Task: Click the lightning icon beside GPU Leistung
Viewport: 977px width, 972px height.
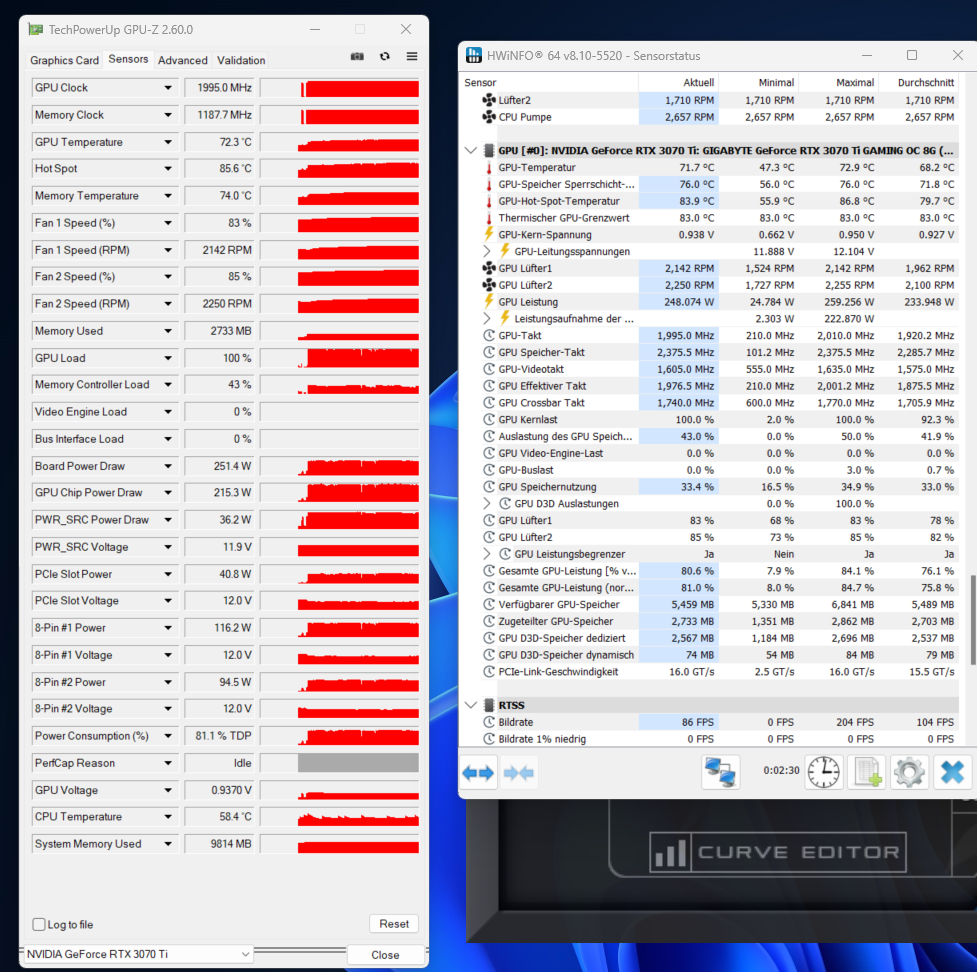Action: point(489,302)
